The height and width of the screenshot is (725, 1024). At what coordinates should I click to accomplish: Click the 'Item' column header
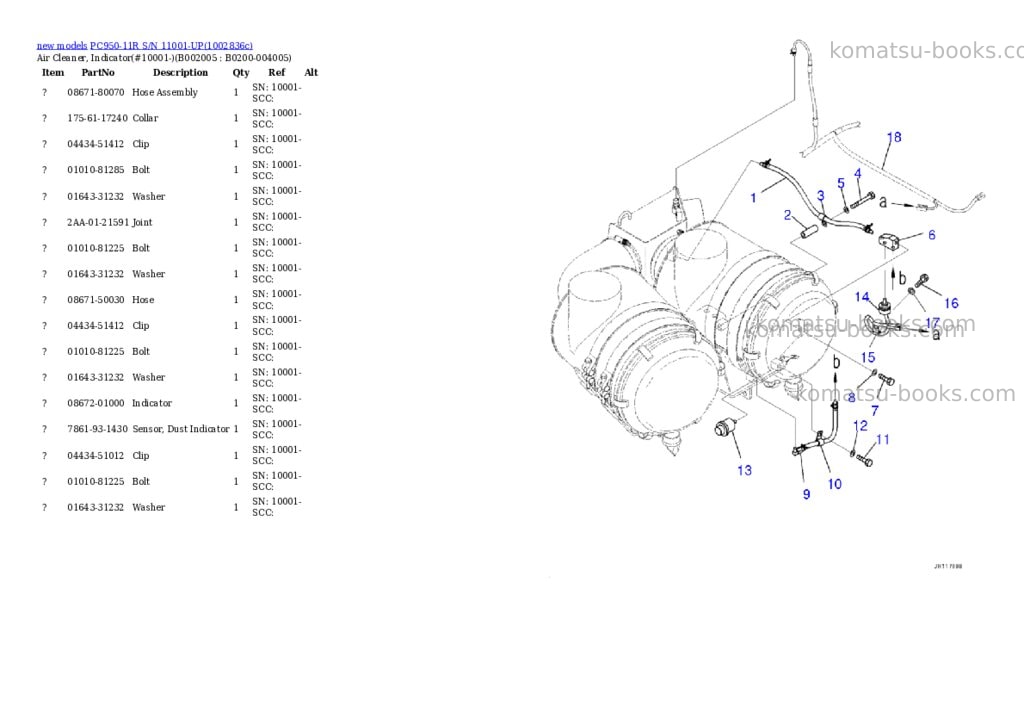coord(53,72)
